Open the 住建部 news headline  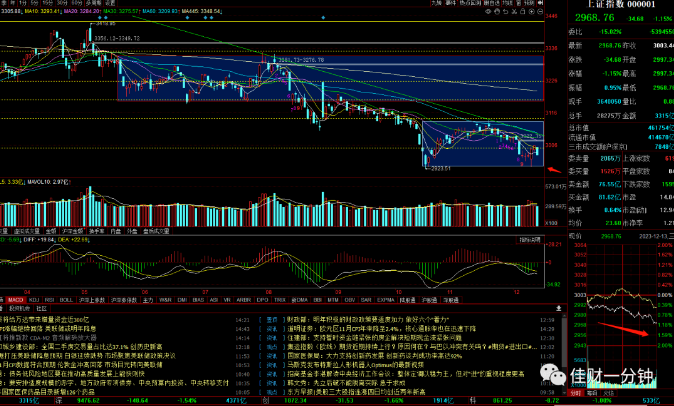click(x=374, y=338)
